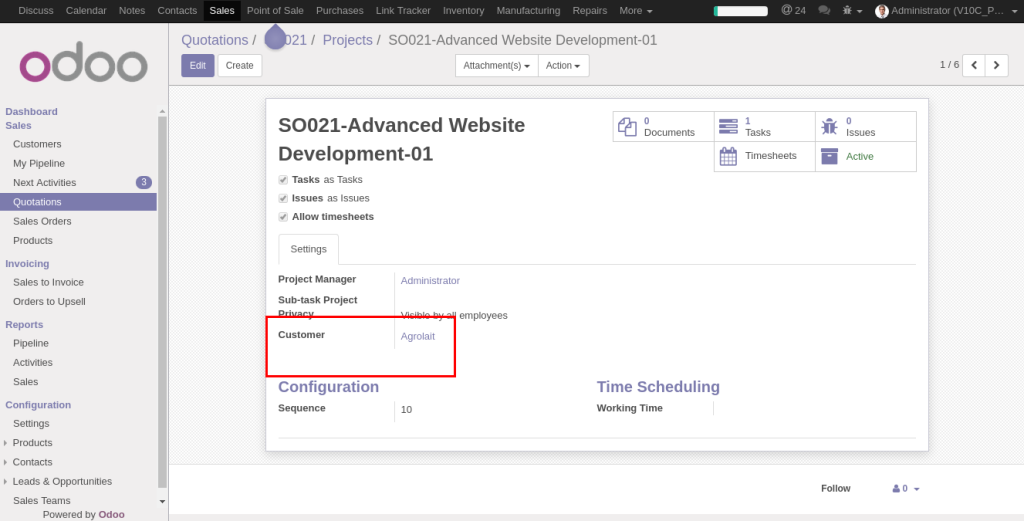
Task: Click the Tasks list icon
Action: point(728,127)
